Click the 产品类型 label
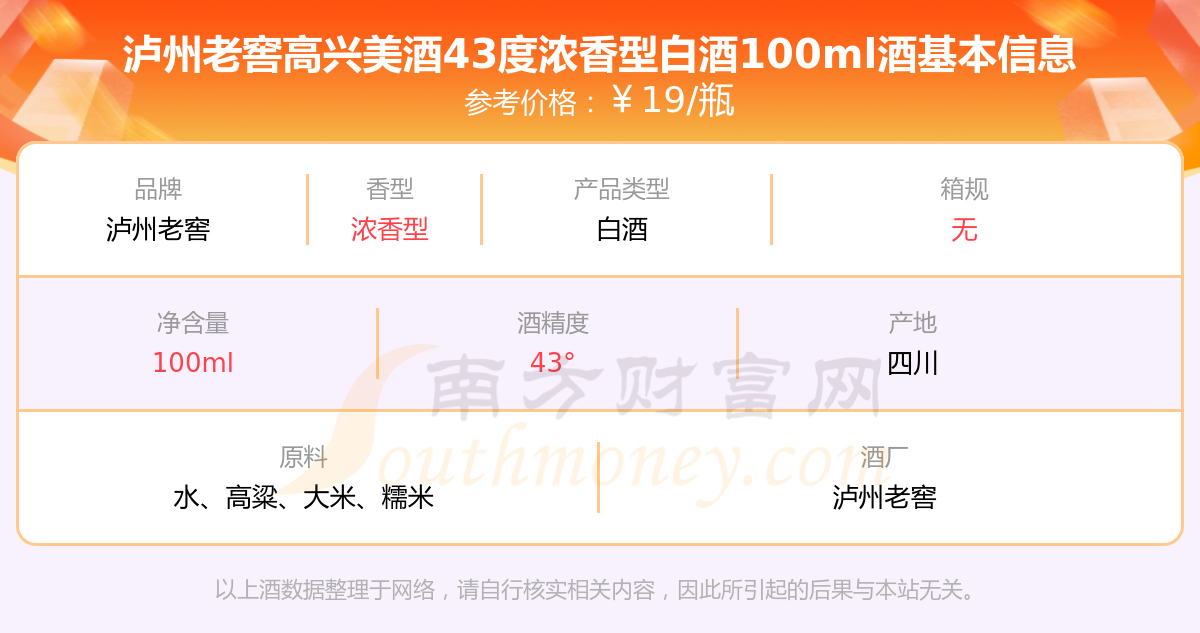The image size is (1200, 633). pyautogui.click(x=622, y=189)
